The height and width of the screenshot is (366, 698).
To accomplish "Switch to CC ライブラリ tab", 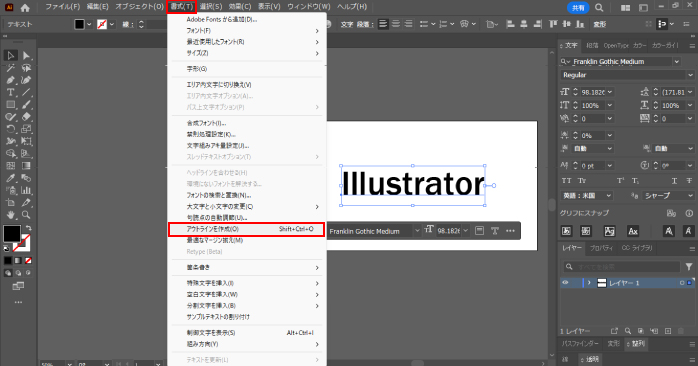I will click(x=637, y=248).
